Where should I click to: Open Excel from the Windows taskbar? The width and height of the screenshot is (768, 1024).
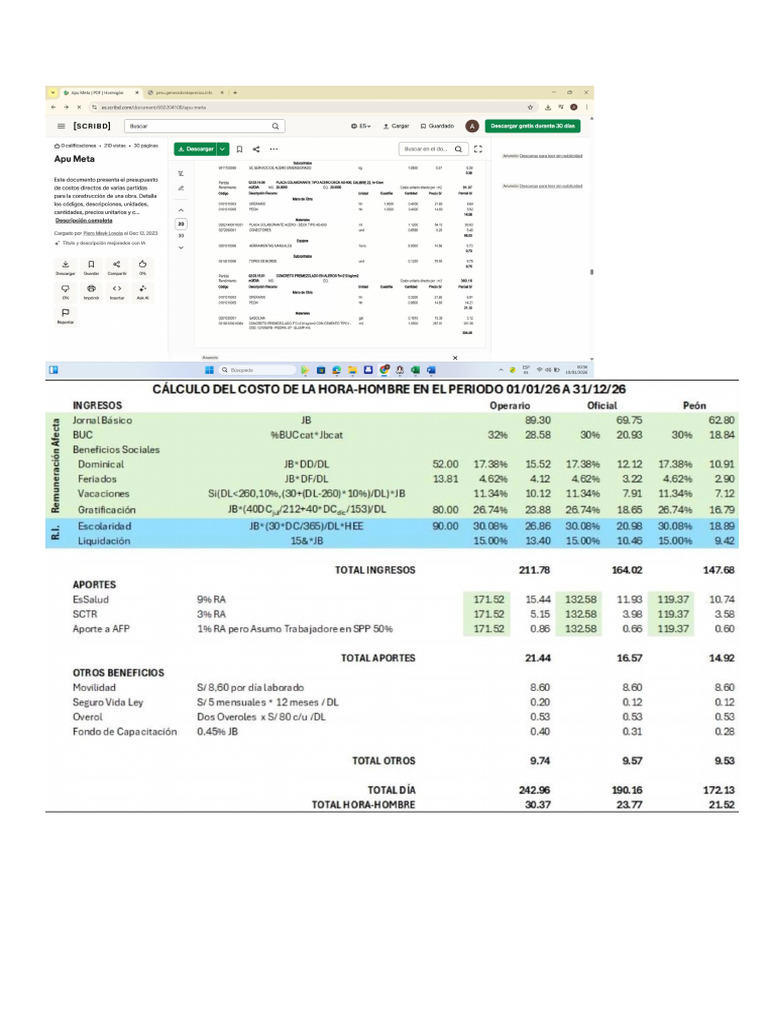tap(415, 370)
